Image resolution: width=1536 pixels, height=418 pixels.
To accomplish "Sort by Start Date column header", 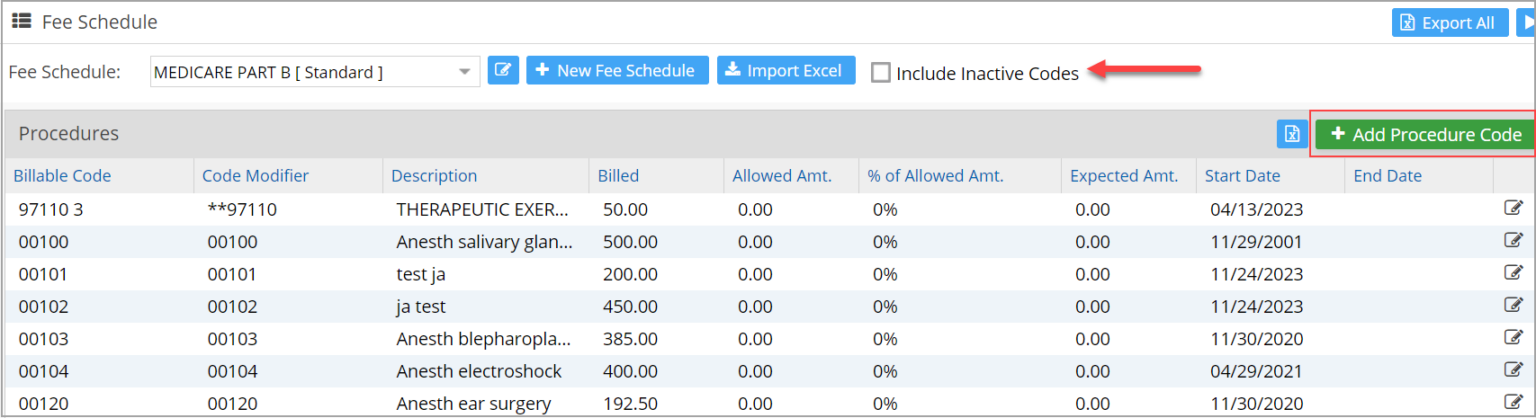I will click(1242, 176).
